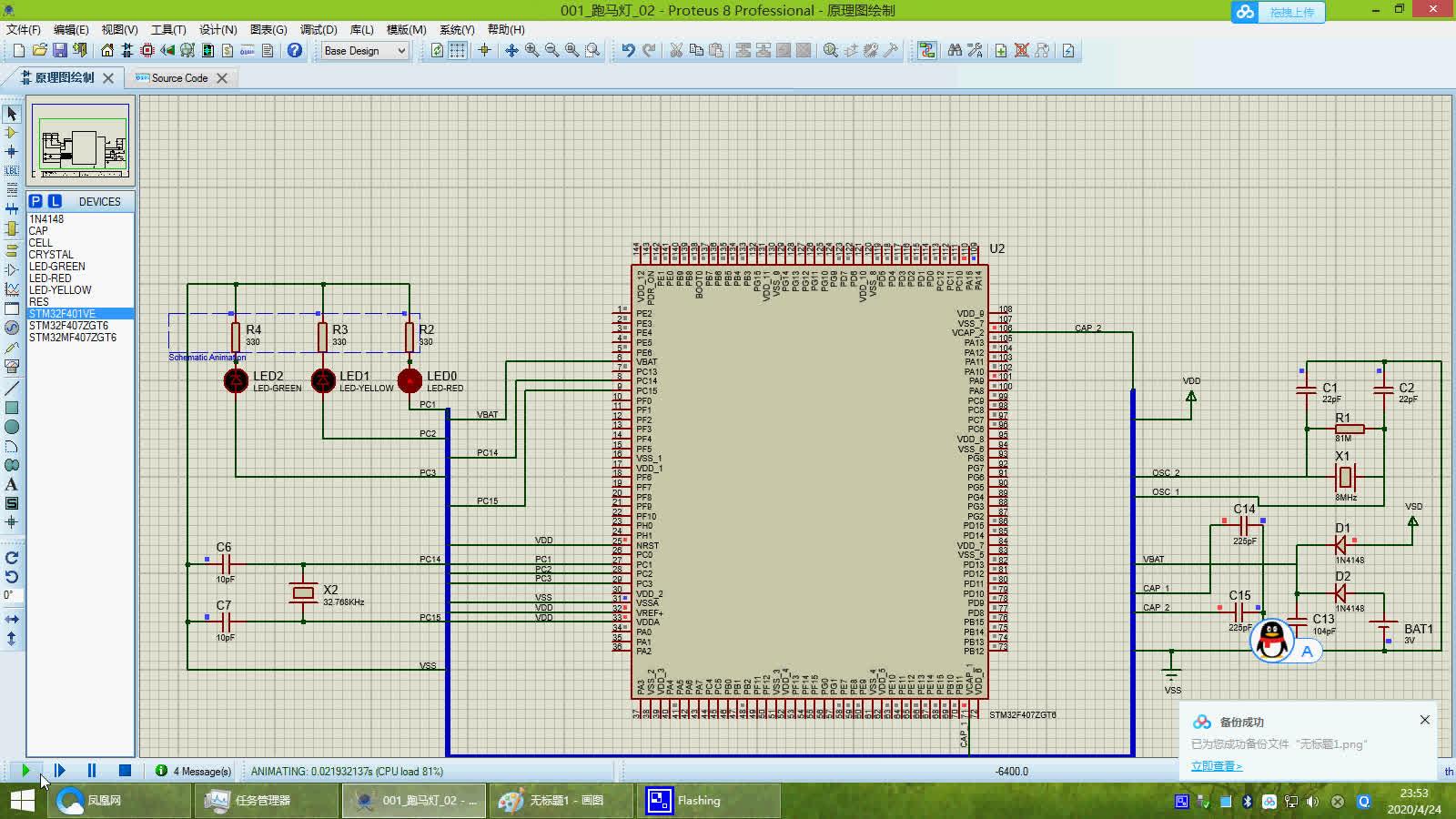Click the horizontal flip (X-Mirror) icon
Image resolution: width=1456 pixels, height=819 pixels.
click(x=11, y=619)
